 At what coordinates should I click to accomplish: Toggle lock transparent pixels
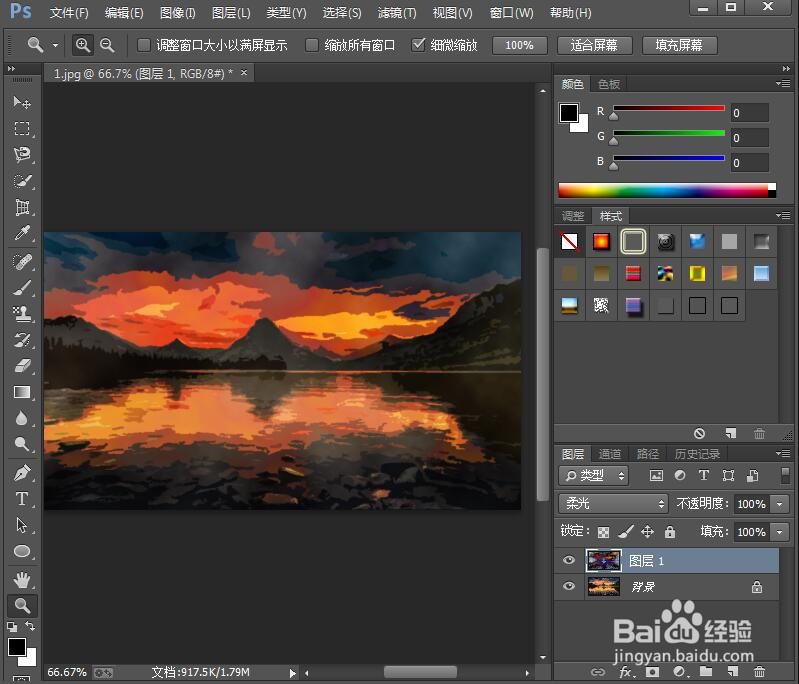click(x=603, y=533)
